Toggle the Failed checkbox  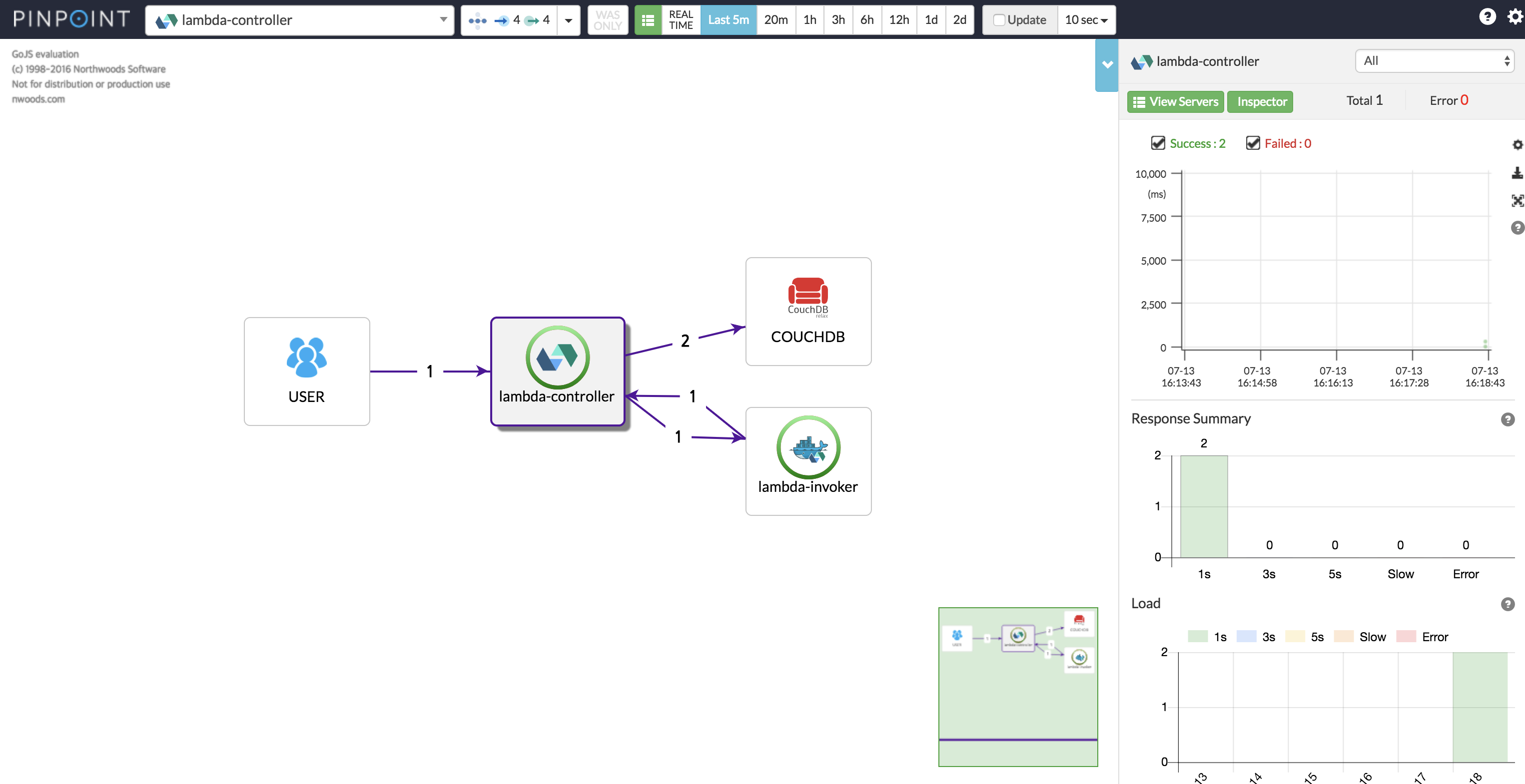[x=1252, y=143]
